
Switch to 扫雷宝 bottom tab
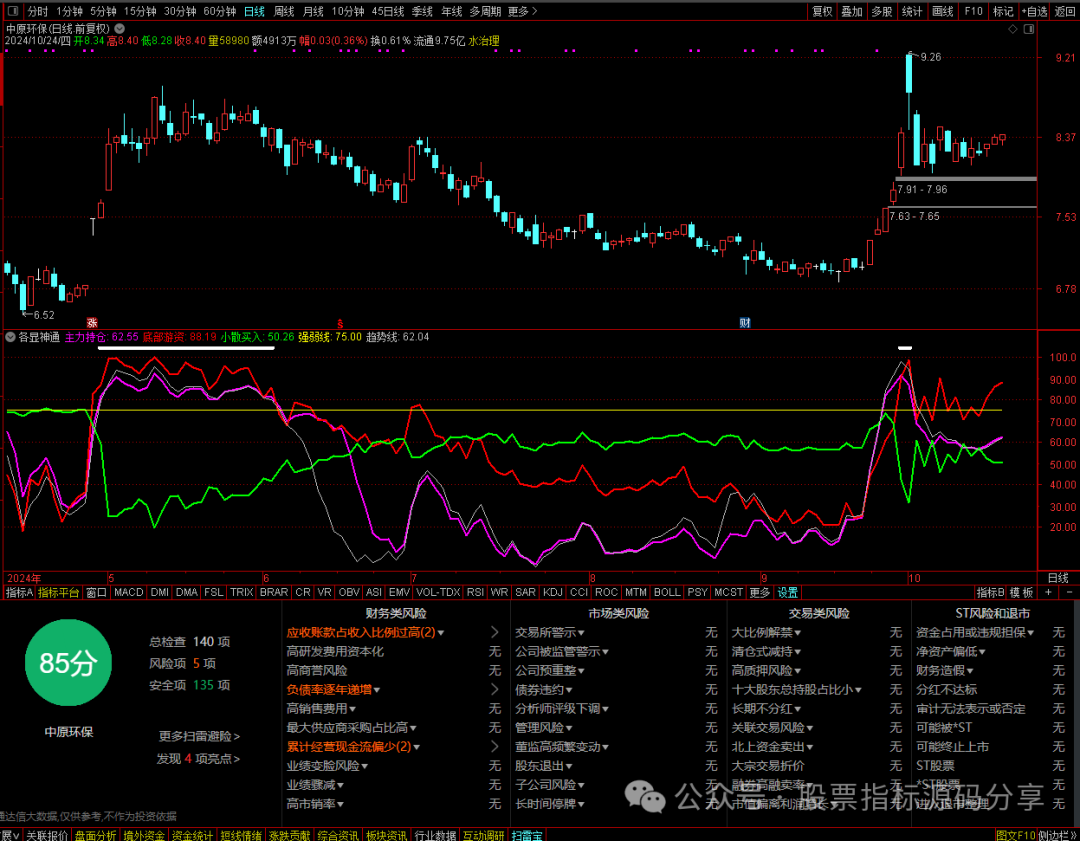527,835
